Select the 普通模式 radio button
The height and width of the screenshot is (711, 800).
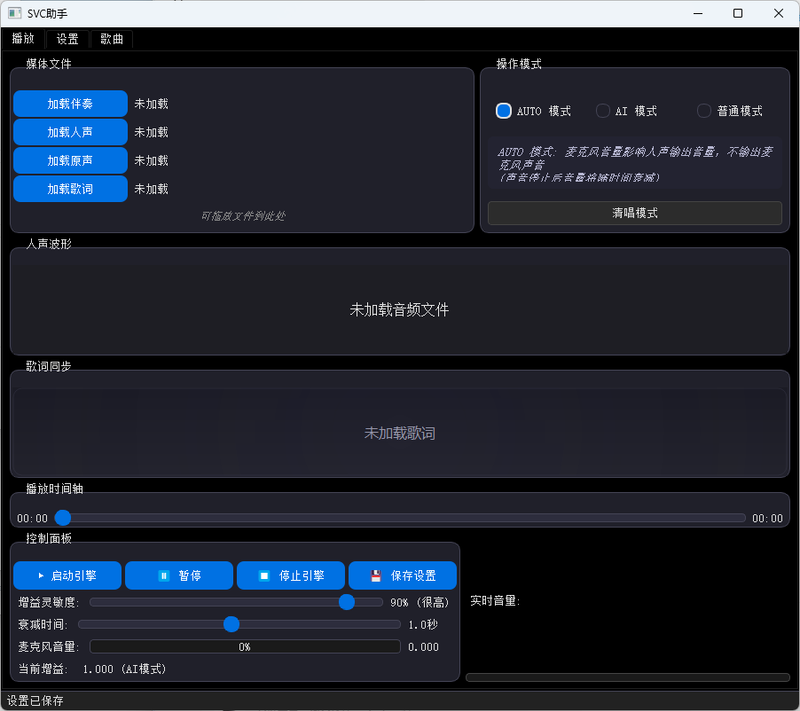click(x=730, y=111)
